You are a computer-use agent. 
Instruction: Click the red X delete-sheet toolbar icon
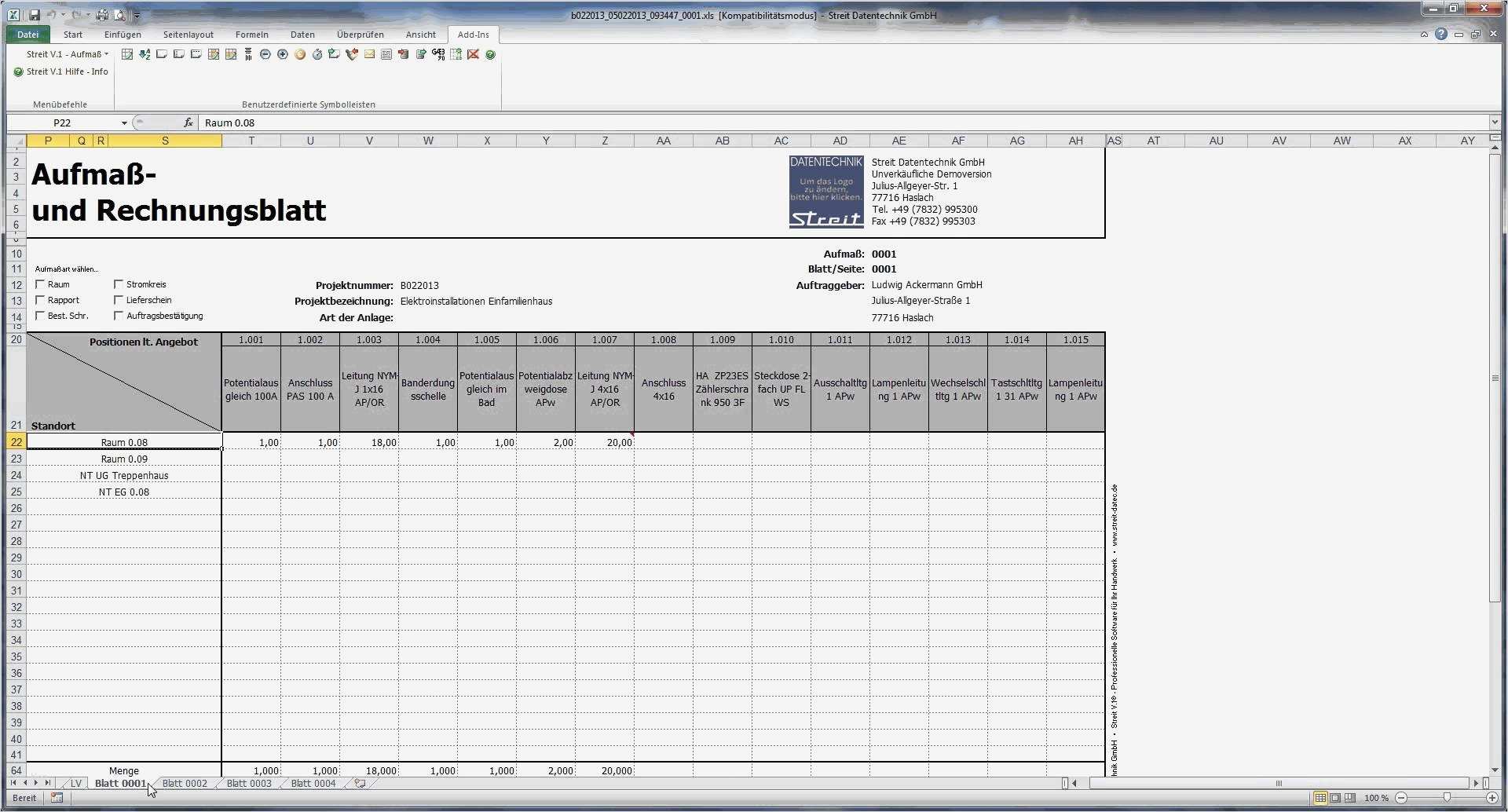point(473,54)
